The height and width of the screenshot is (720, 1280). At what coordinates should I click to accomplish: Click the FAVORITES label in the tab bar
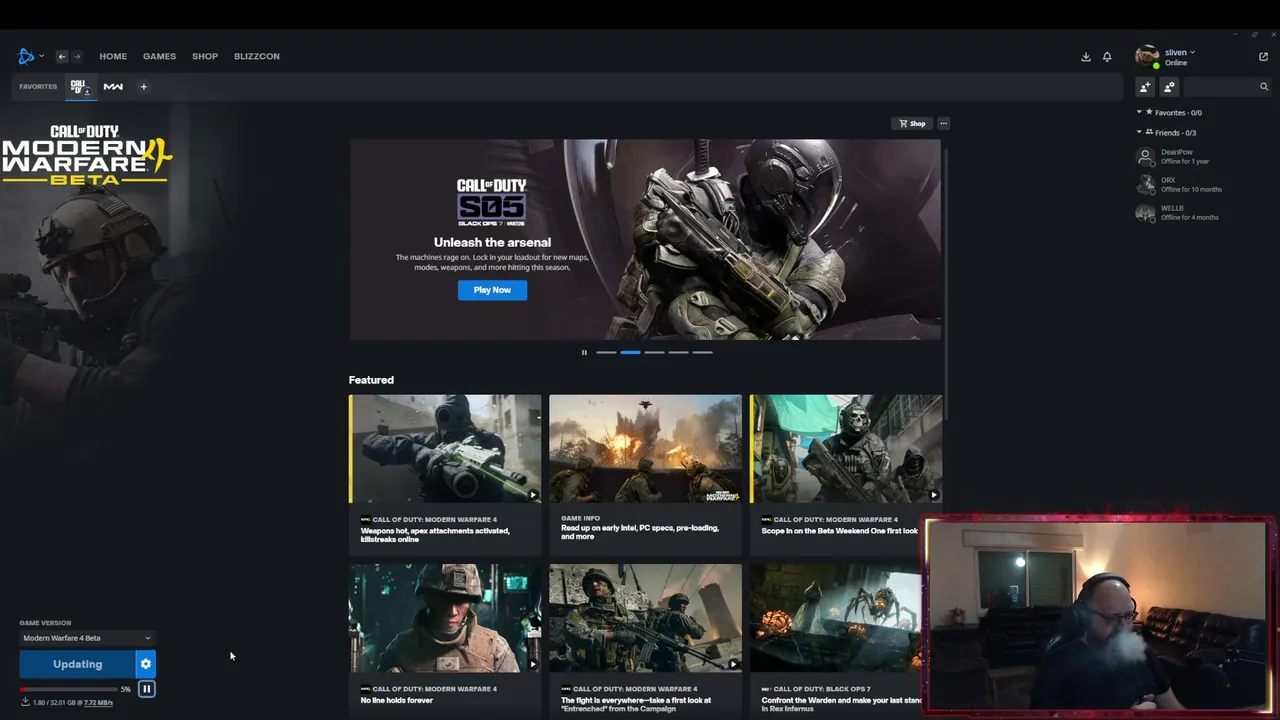pyautogui.click(x=38, y=87)
